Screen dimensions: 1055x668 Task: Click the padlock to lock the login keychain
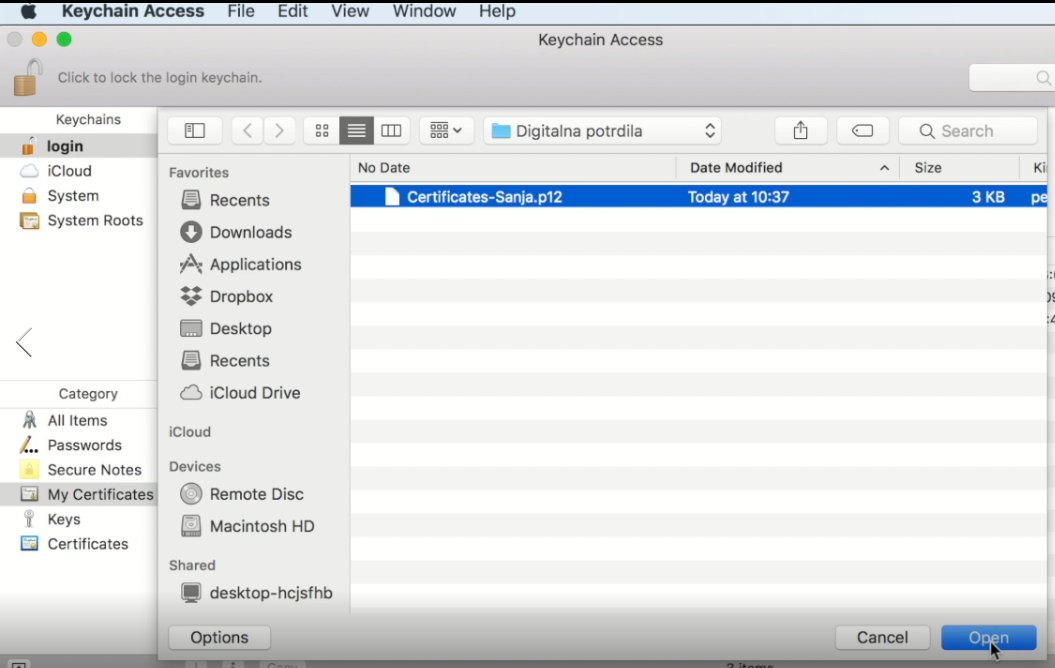pos(28,77)
